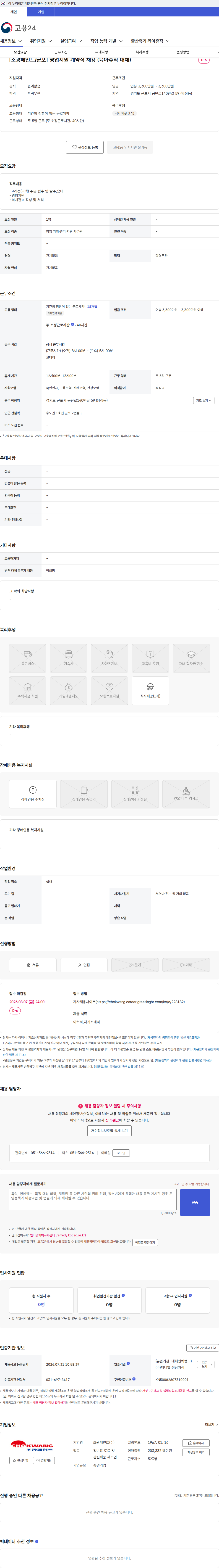This screenshot has height=1568, width=219.
Task: Click 관심정보 등록 heart button
Action: point(85,147)
